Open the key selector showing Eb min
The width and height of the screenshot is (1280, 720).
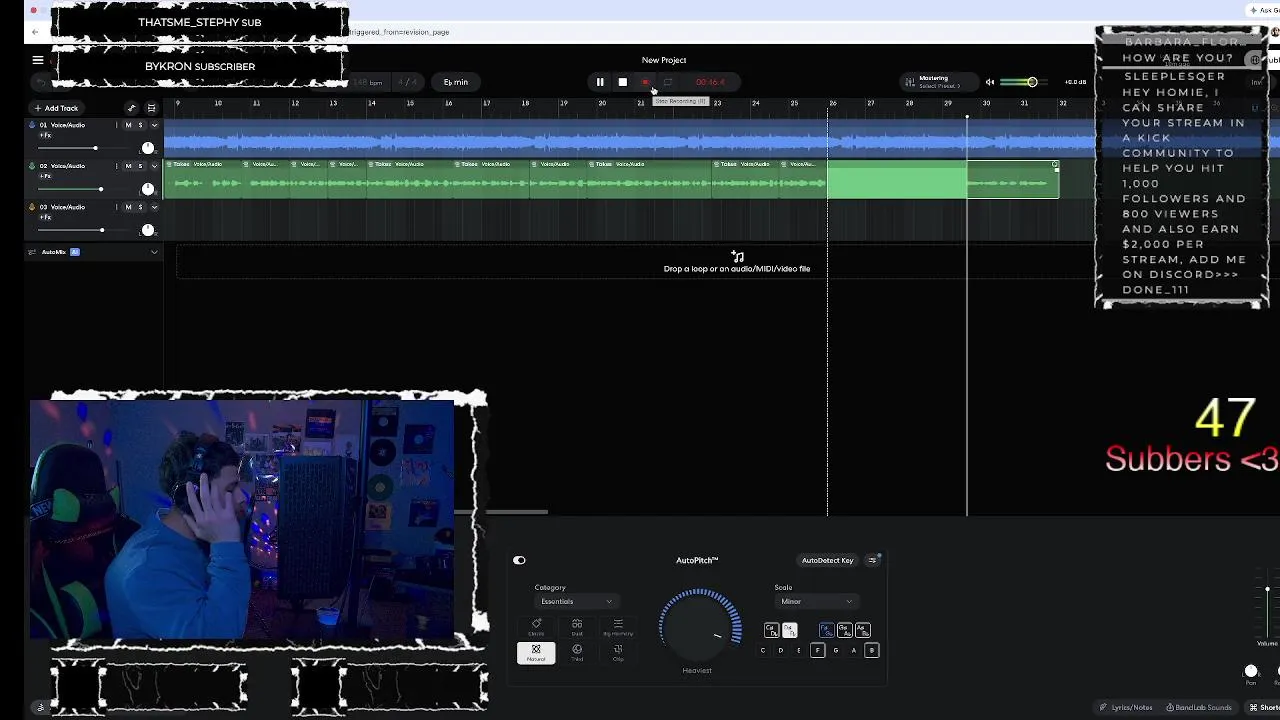click(456, 82)
